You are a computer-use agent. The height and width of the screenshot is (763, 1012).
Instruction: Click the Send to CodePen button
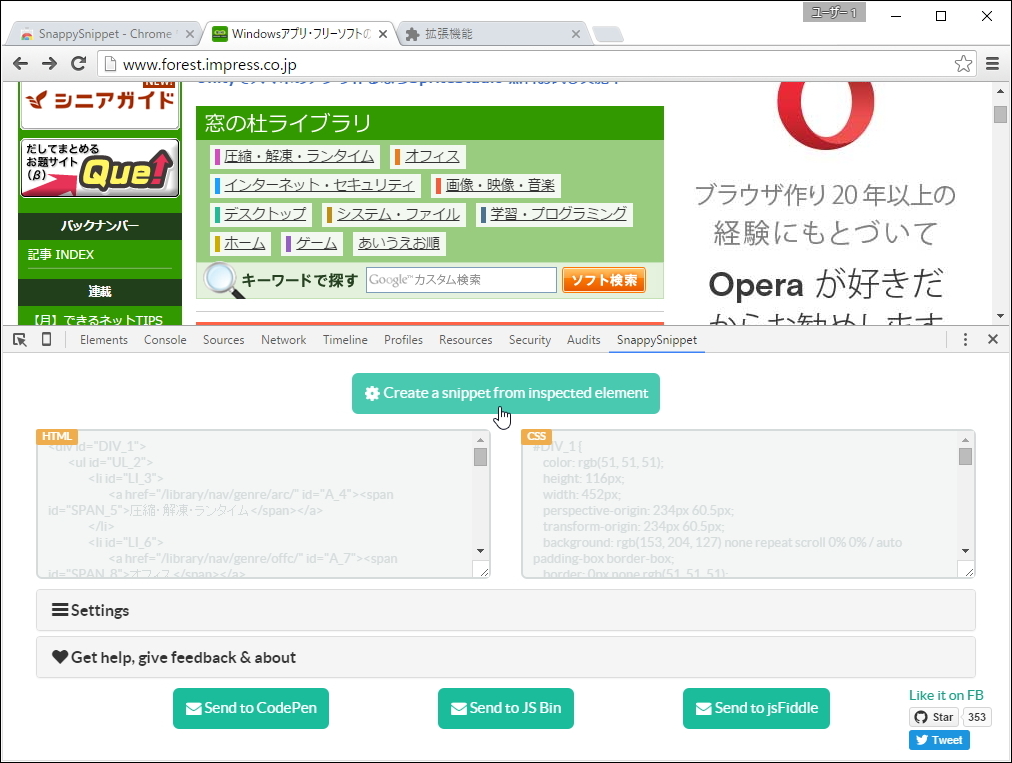tap(250, 708)
